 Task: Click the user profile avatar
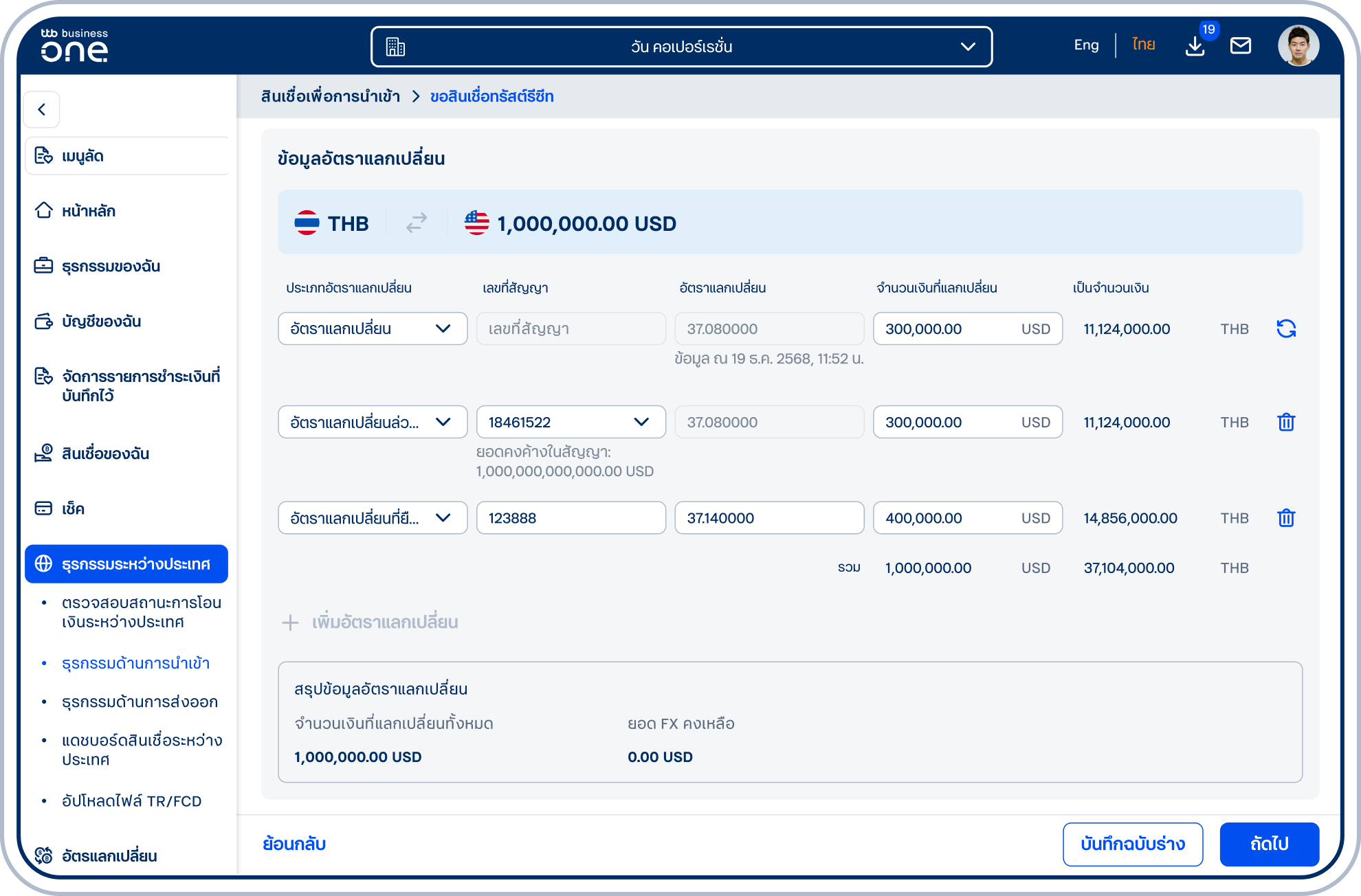click(1298, 46)
